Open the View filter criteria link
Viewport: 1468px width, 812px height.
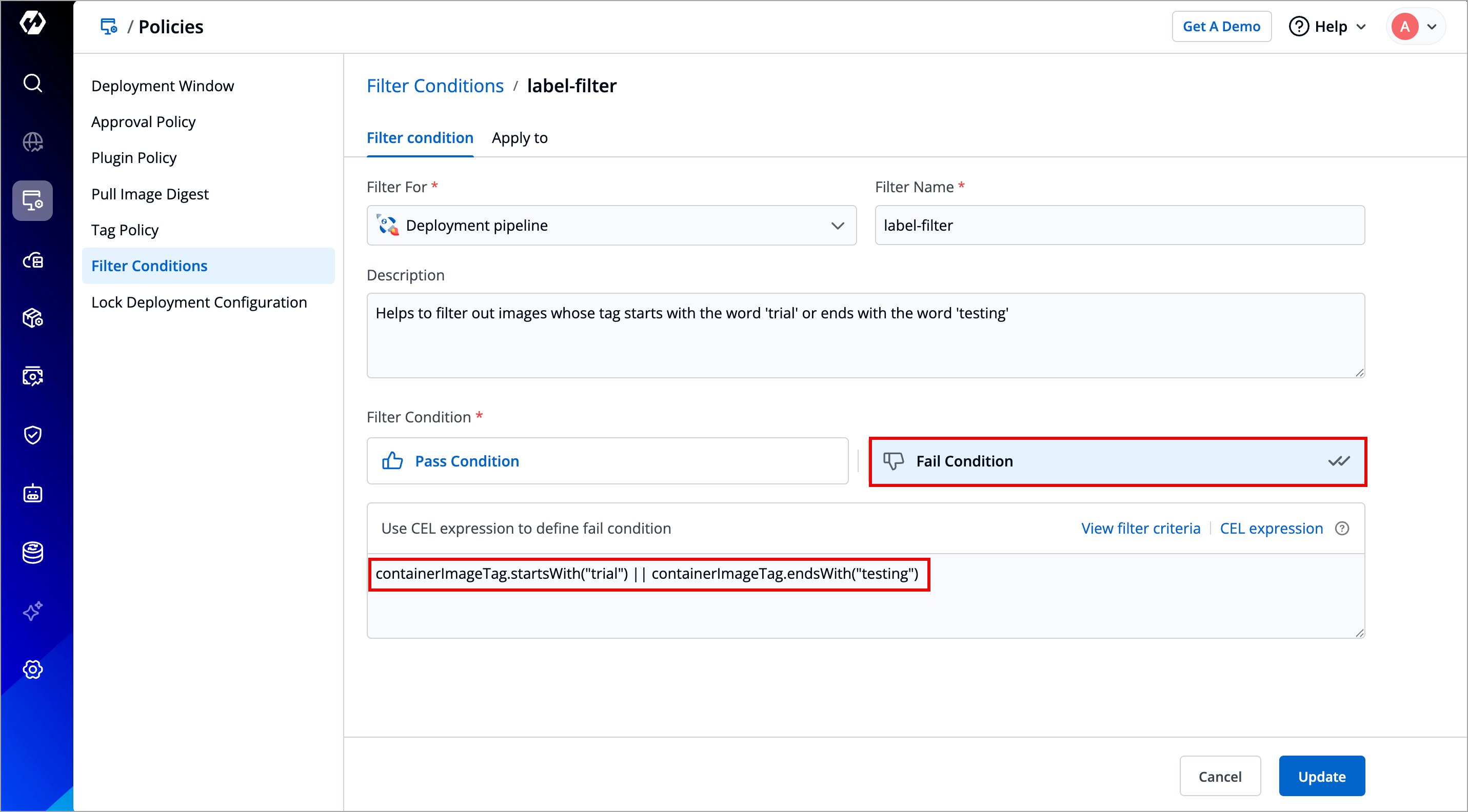click(x=1140, y=529)
